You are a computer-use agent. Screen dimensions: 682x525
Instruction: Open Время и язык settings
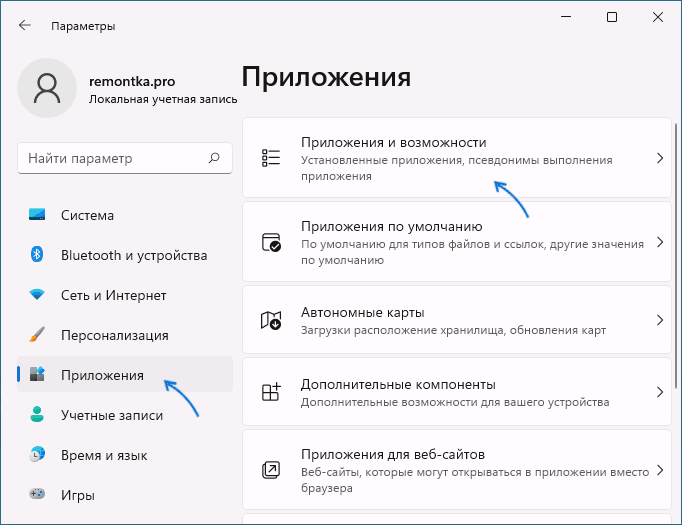[125, 455]
